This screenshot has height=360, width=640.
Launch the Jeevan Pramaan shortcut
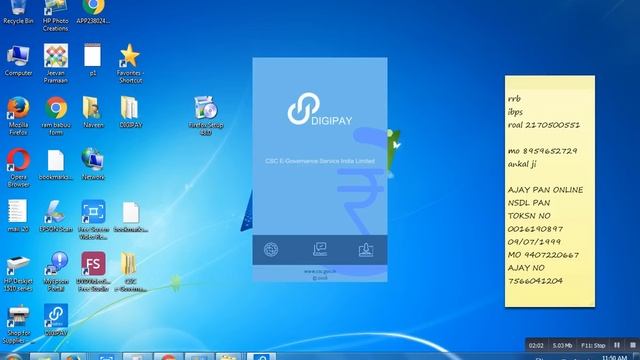coord(56,64)
